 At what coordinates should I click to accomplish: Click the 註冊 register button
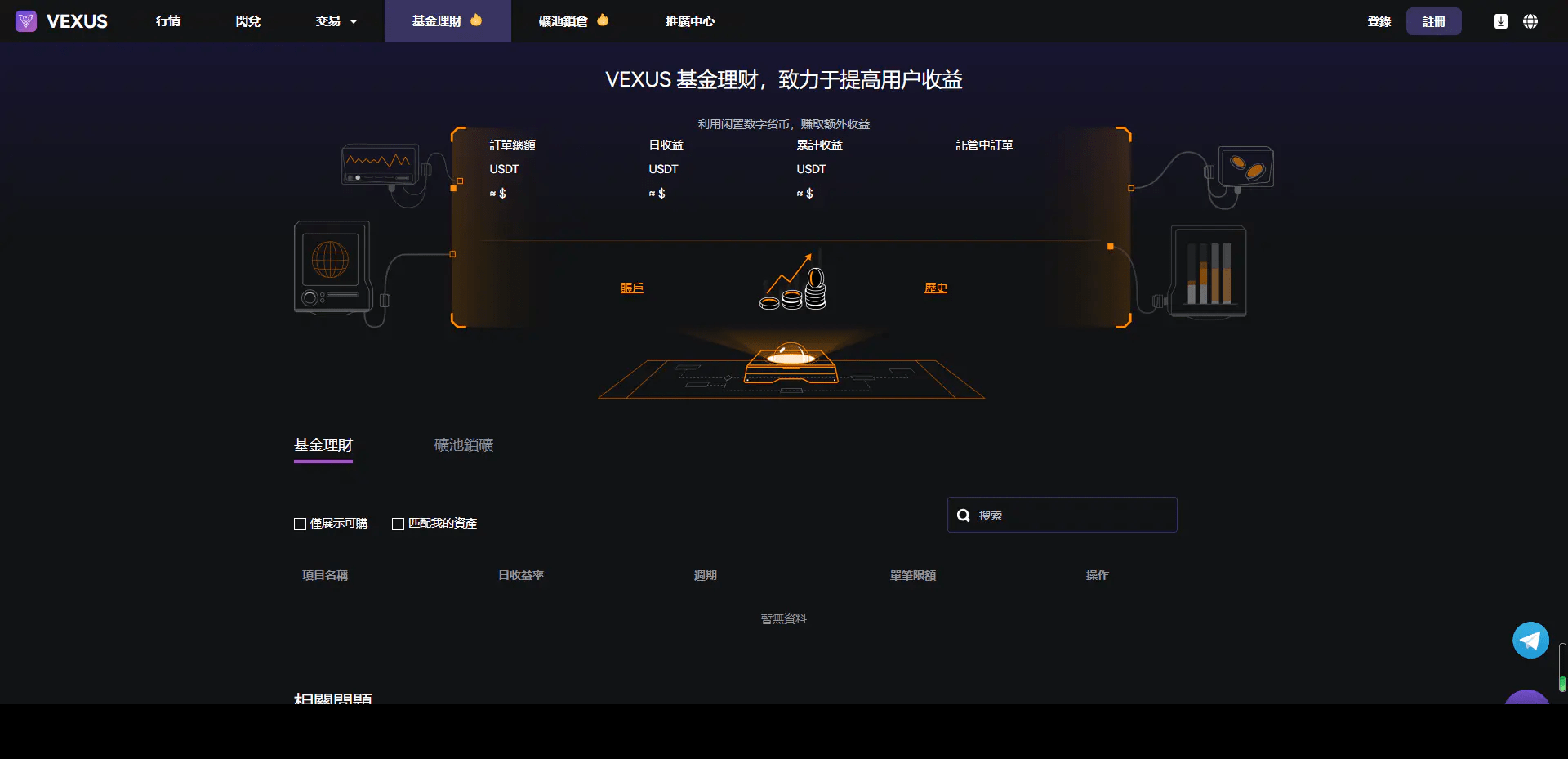(x=1434, y=21)
